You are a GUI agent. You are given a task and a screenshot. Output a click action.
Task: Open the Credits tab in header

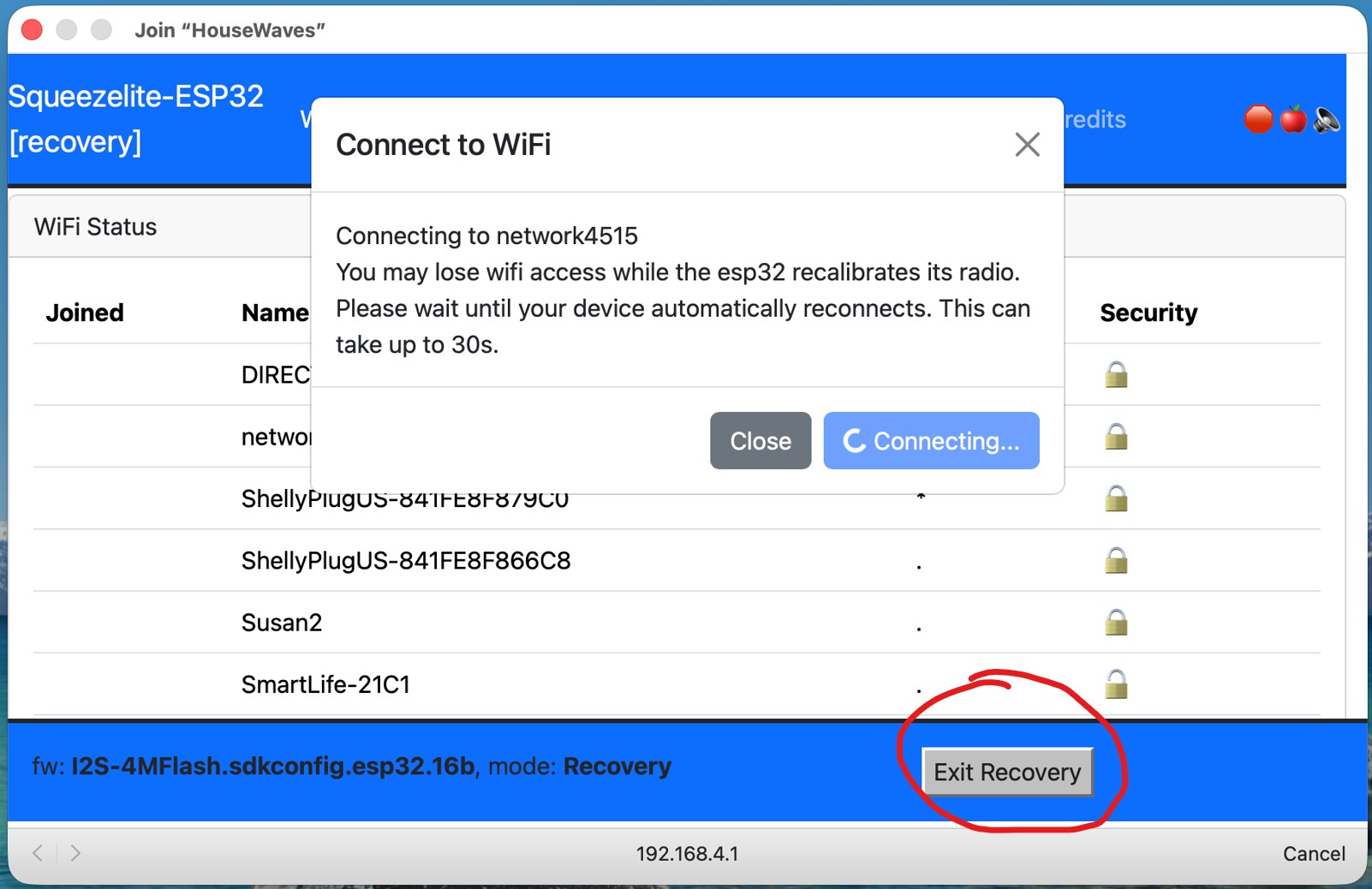[1095, 119]
